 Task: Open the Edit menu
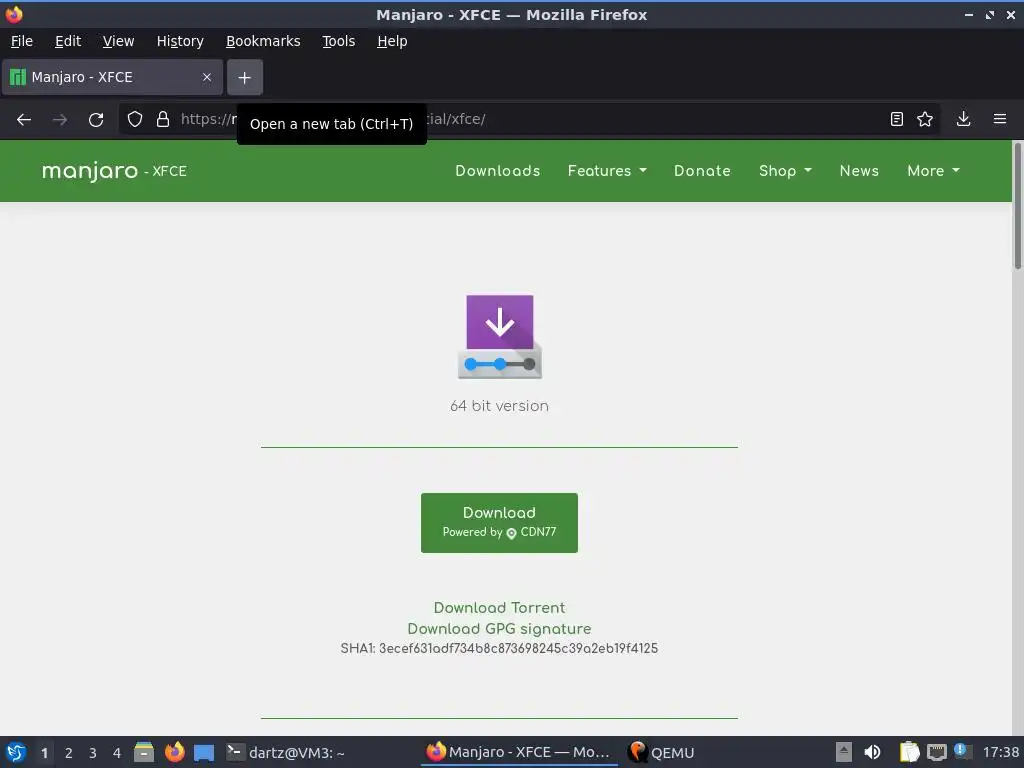click(68, 41)
